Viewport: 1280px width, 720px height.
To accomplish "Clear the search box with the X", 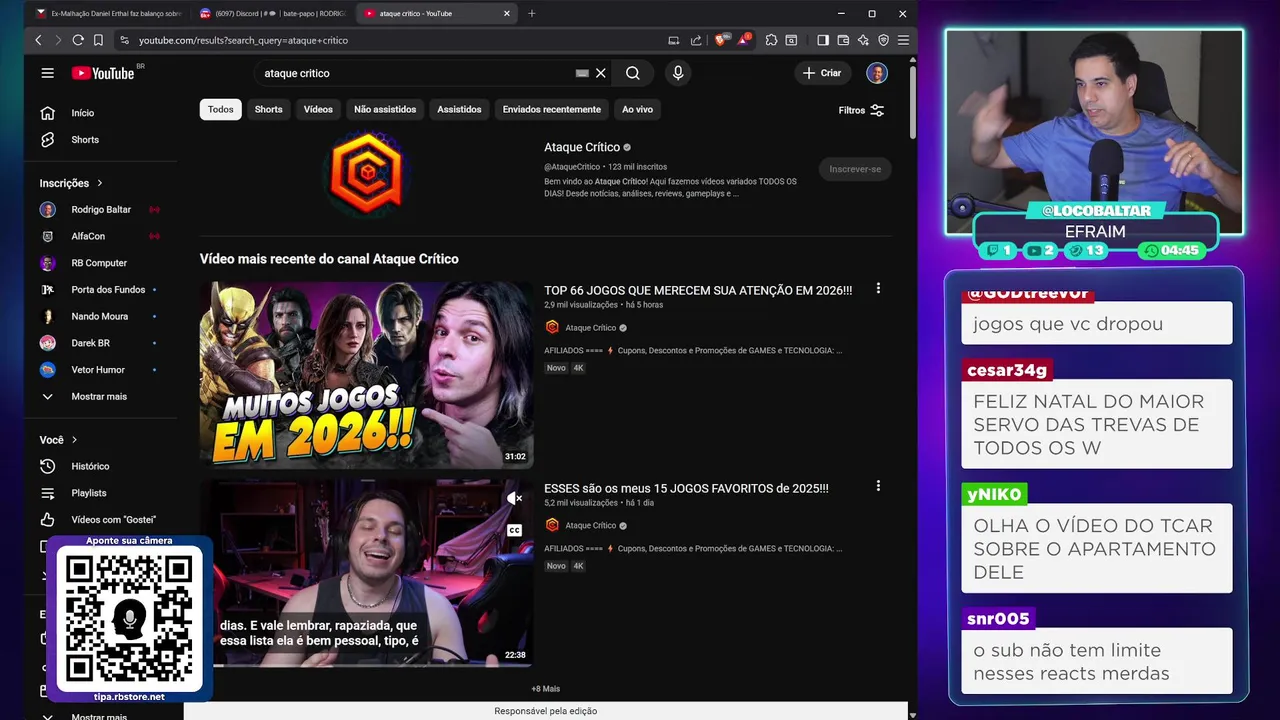I will (601, 73).
